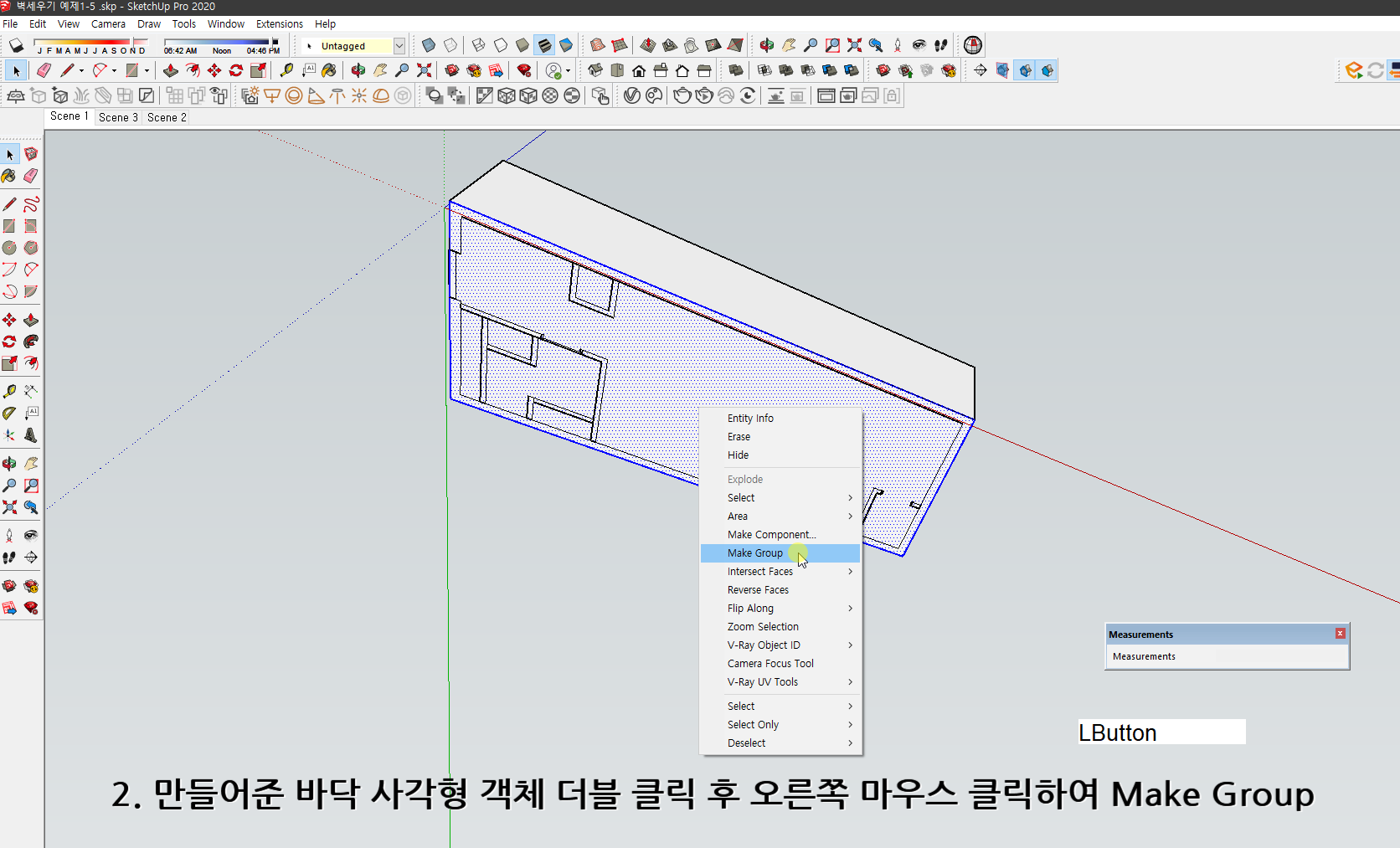1400x848 pixels.
Task: Select the Orbit tool
Action: click(9, 462)
